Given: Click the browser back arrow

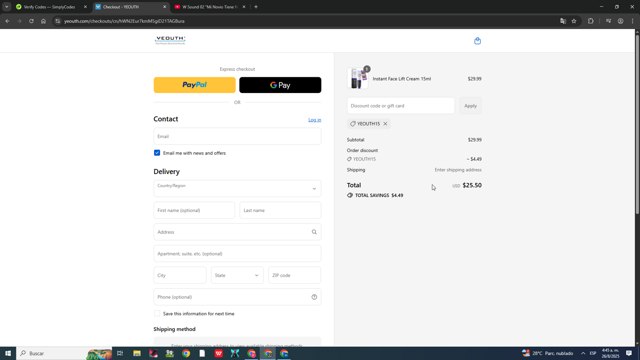Looking at the screenshot, I should 7,21.
